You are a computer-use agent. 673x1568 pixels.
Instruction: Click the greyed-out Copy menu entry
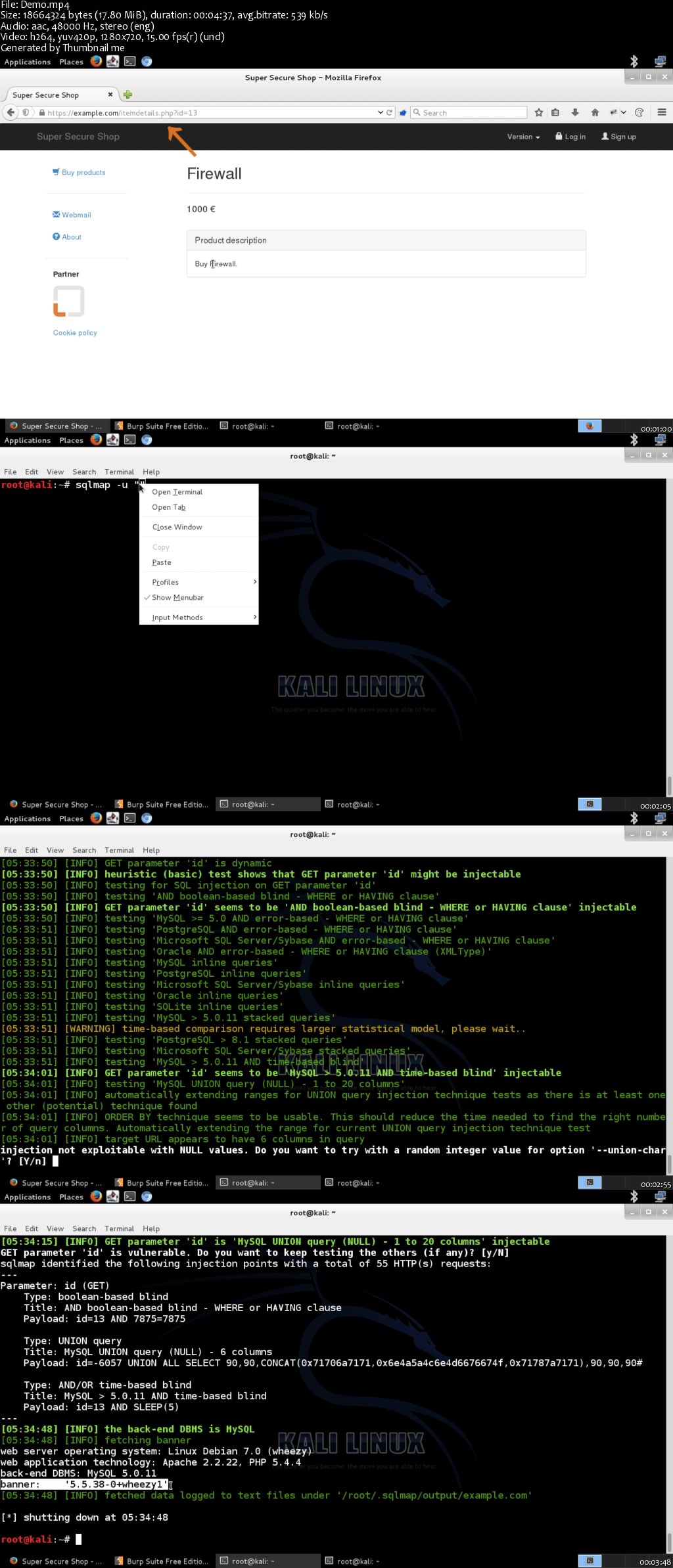tap(198, 547)
